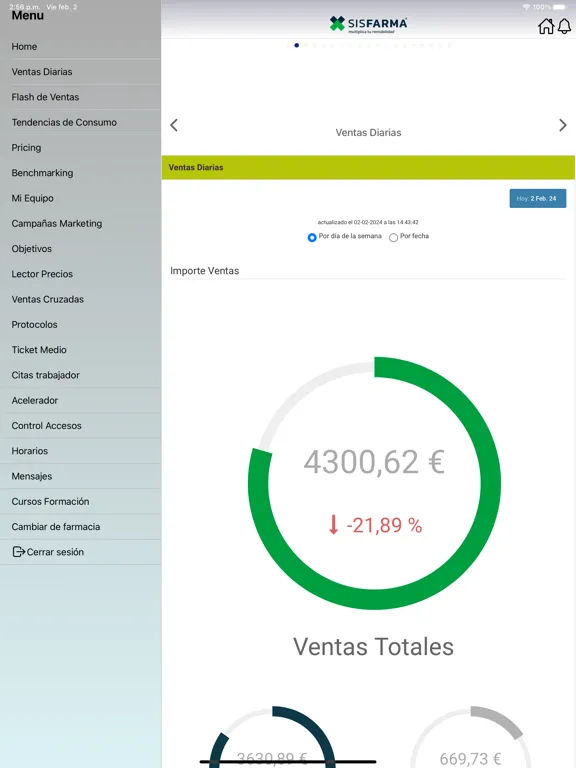Tap the Ventas Totales green ring chart

click(374, 483)
